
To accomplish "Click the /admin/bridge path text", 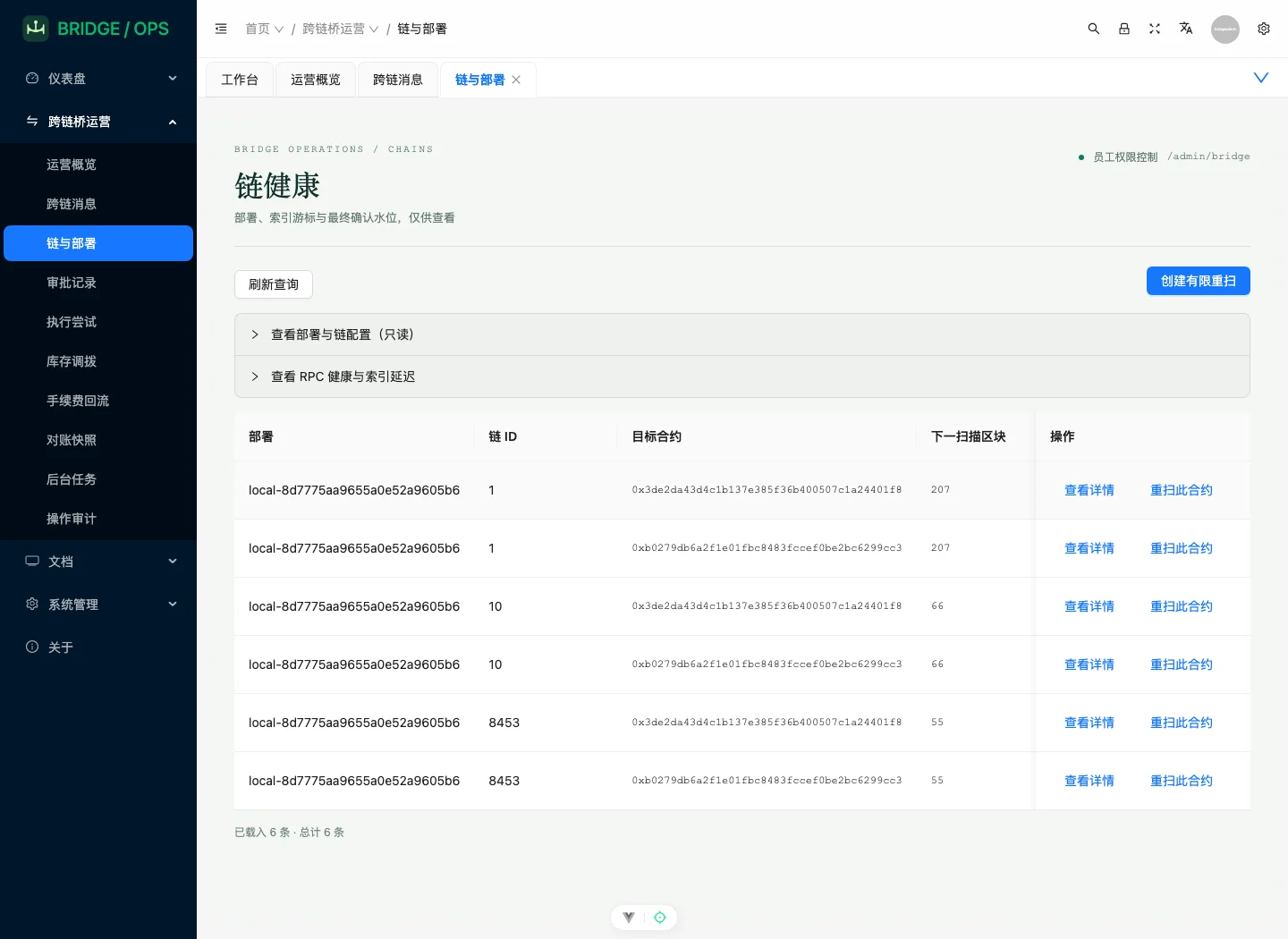I will click(1208, 156).
